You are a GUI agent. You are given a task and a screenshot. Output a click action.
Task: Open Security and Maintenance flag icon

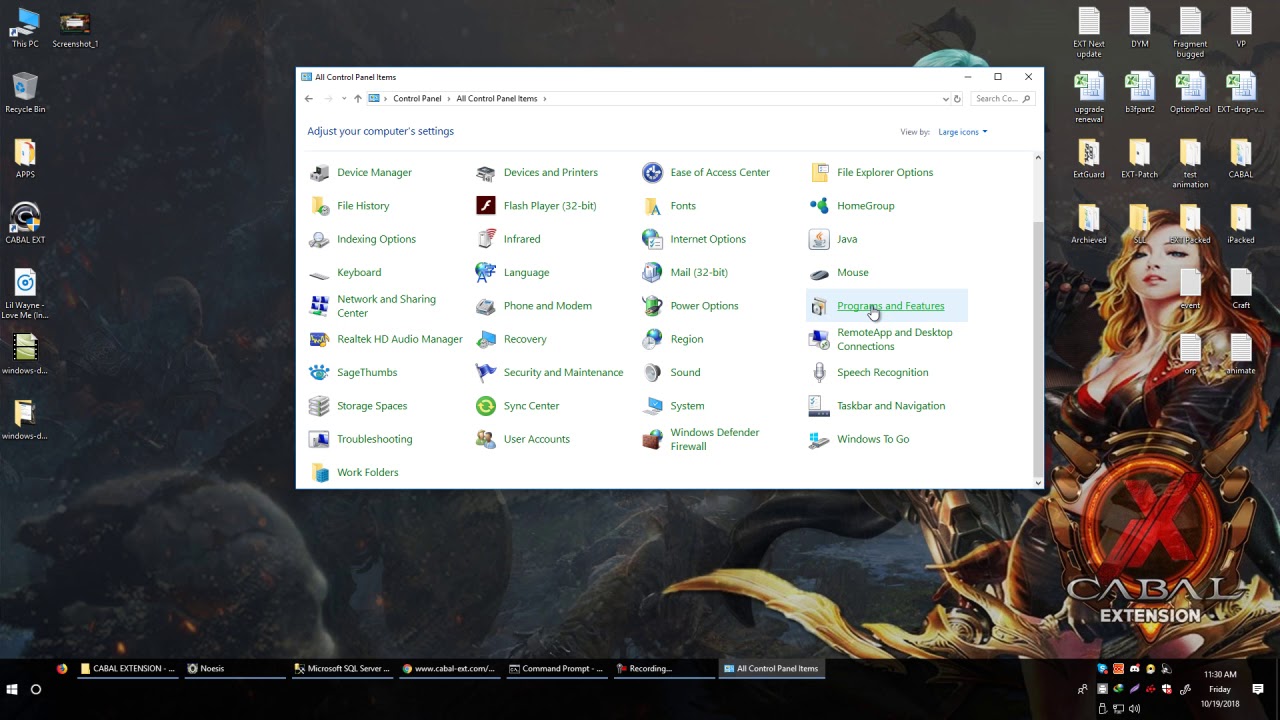pyautogui.click(x=486, y=373)
